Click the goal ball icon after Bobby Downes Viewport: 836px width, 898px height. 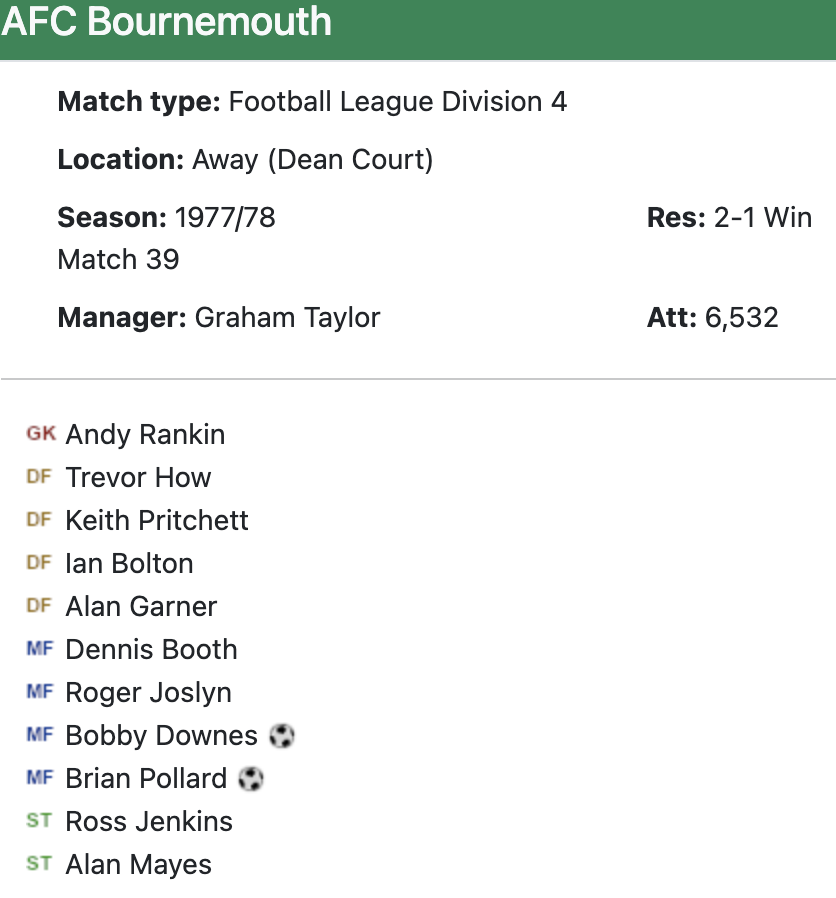click(x=282, y=736)
